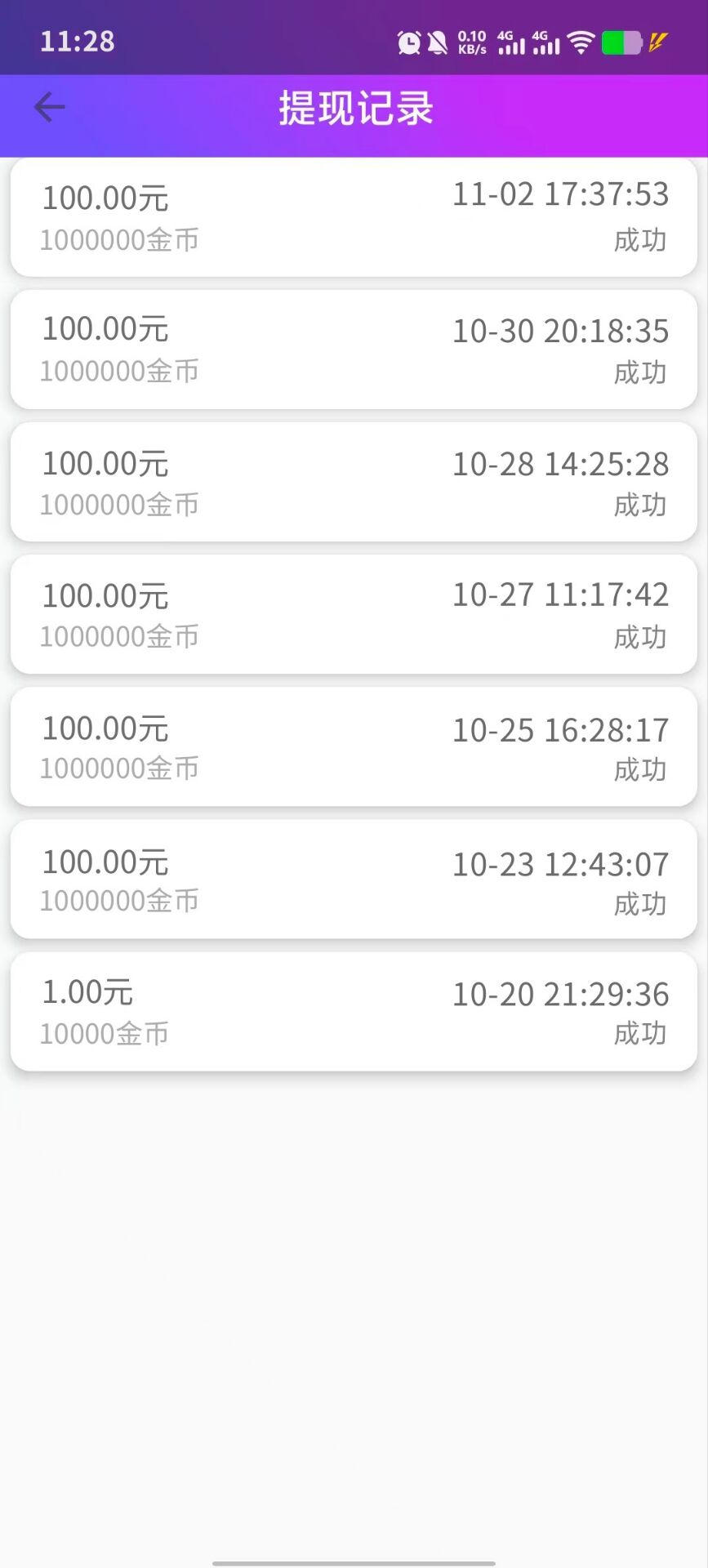Image resolution: width=708 pixels, height=1568 pixels.
Task: Open the 11-02 17:37:53 withdrawal record
Action: point(354,217)
